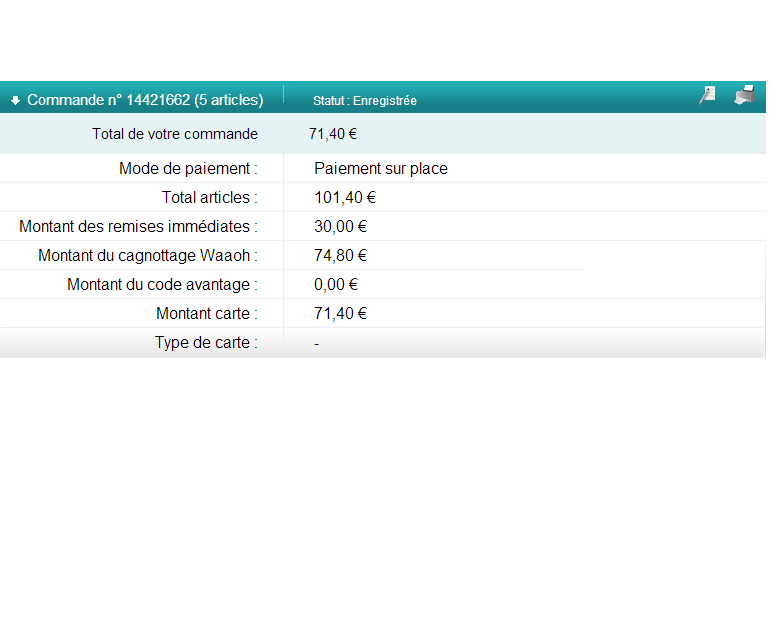The width and height of the screenshot is (776, 644).
Task: Click 'Montant du cagnottage Waaoh :' label
Action: [148, 256]
